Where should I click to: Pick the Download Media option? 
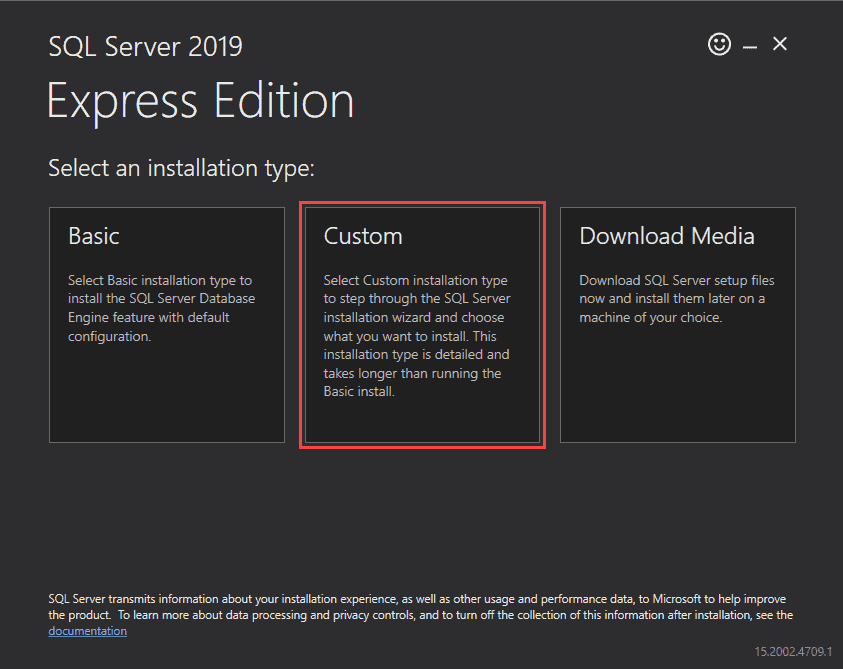pyautogui.click(x=677, y=325)
